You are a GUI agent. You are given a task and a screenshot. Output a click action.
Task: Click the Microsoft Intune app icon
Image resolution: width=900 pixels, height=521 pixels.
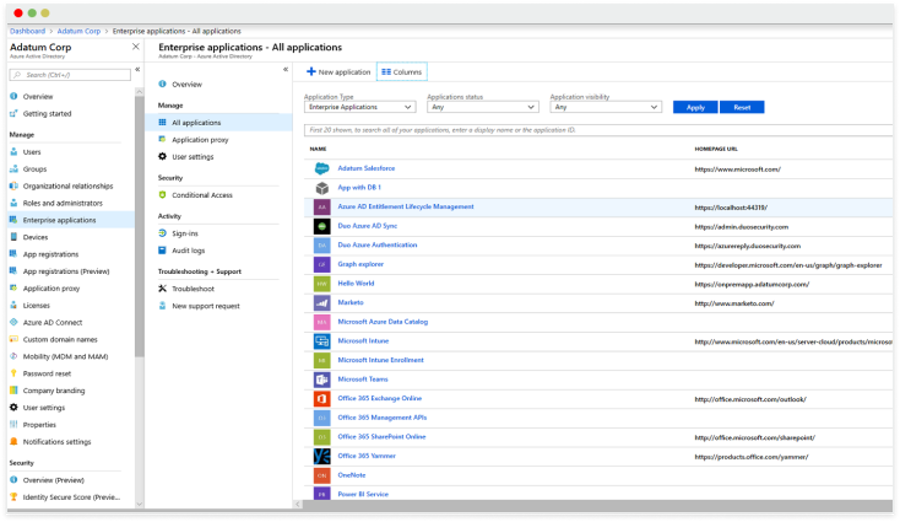[322, 341]
